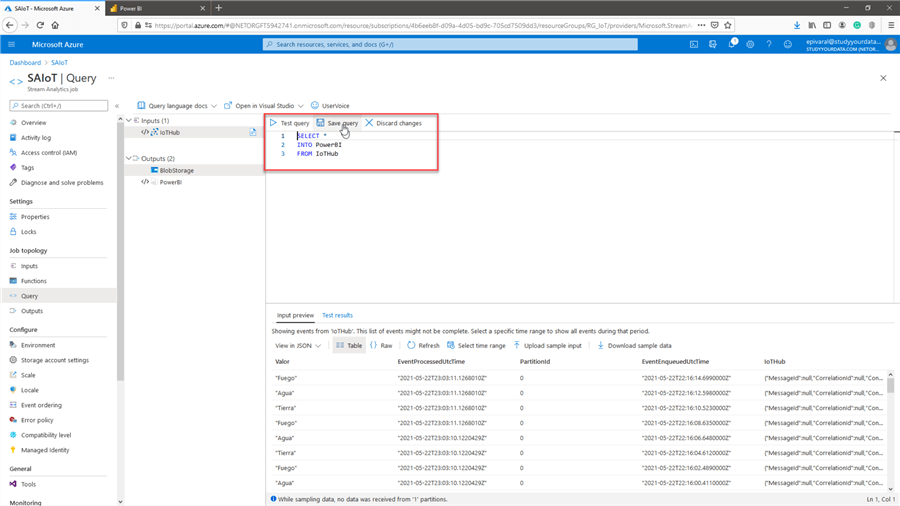
Task: Click the Dashboard breadcrumb link
Action: click(26, 62)
